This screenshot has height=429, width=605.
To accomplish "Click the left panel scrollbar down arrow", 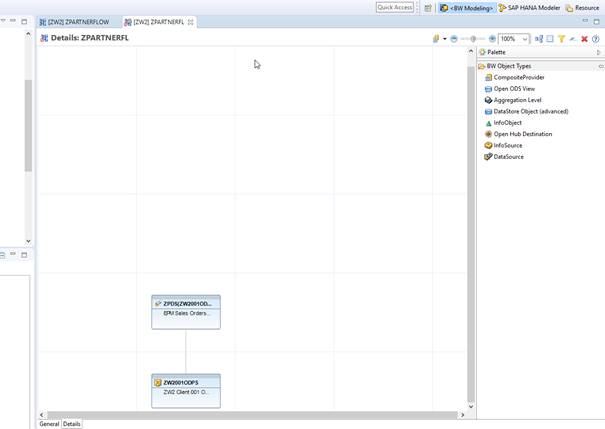I will coord(28,241).
